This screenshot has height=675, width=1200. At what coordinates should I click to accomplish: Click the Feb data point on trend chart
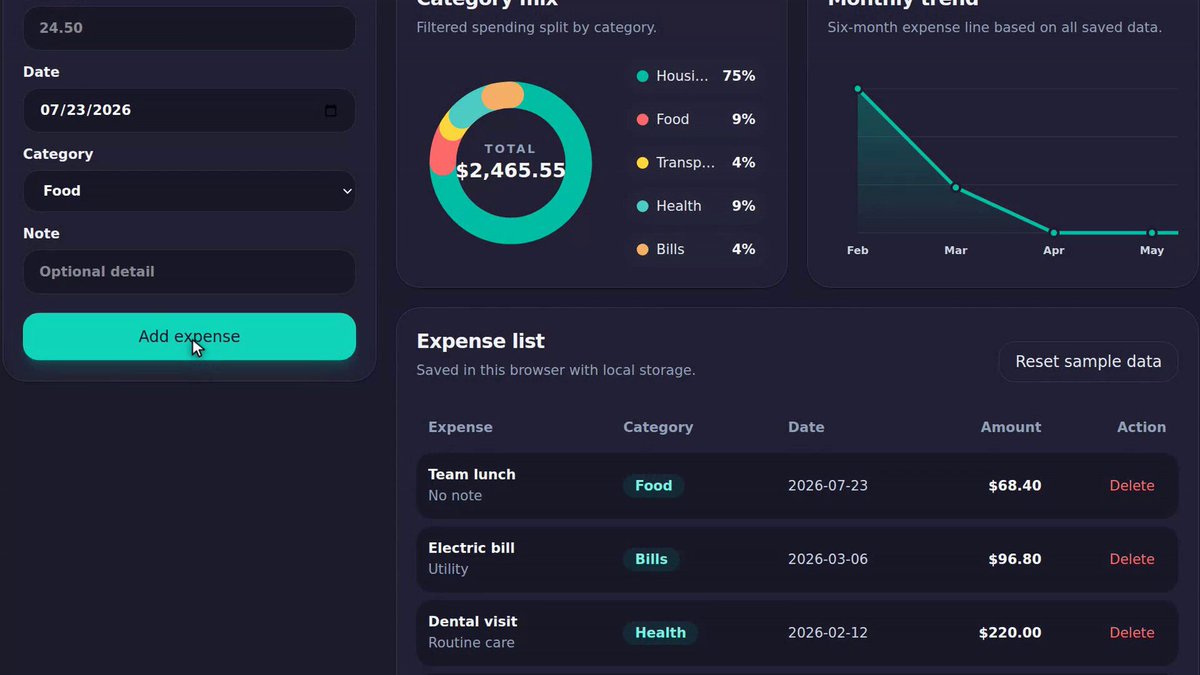[x=858, y=89]
